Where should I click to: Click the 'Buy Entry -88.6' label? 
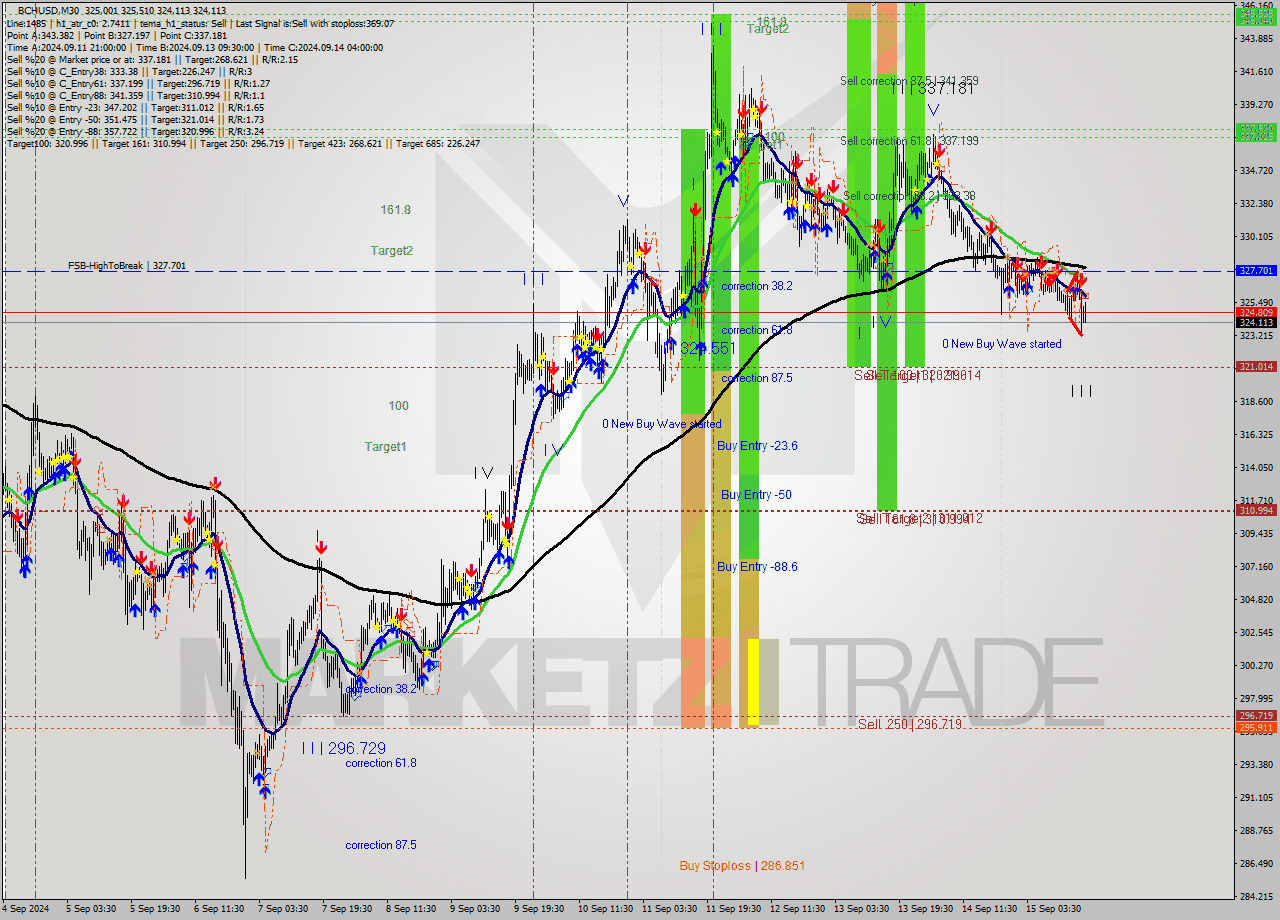pyautogui.click(x=757, y=567)
